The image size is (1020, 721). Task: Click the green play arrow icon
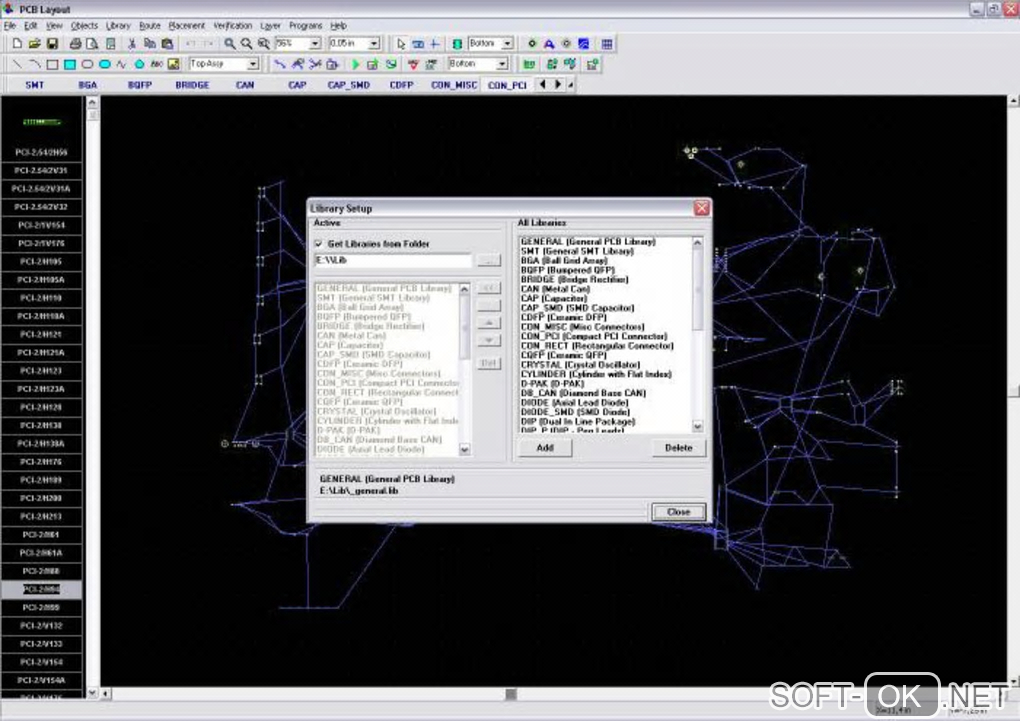click(x=356, y=64)
